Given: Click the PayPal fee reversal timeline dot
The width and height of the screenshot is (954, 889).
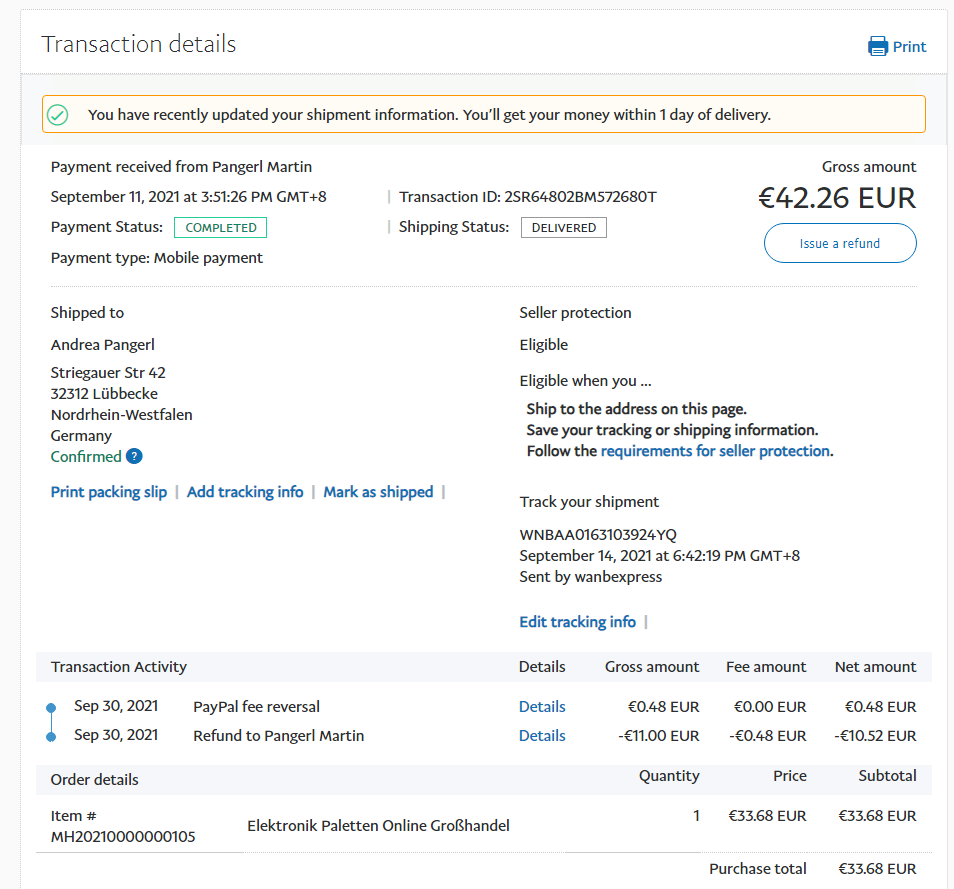Looking at the screenshot, I should point(52,708).
